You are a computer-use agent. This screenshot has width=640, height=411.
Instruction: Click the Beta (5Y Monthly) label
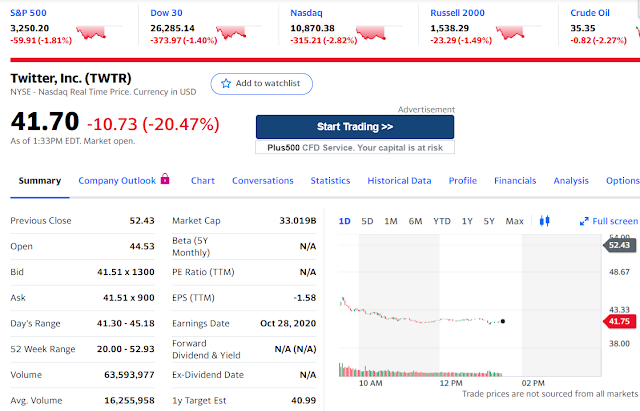191,247
